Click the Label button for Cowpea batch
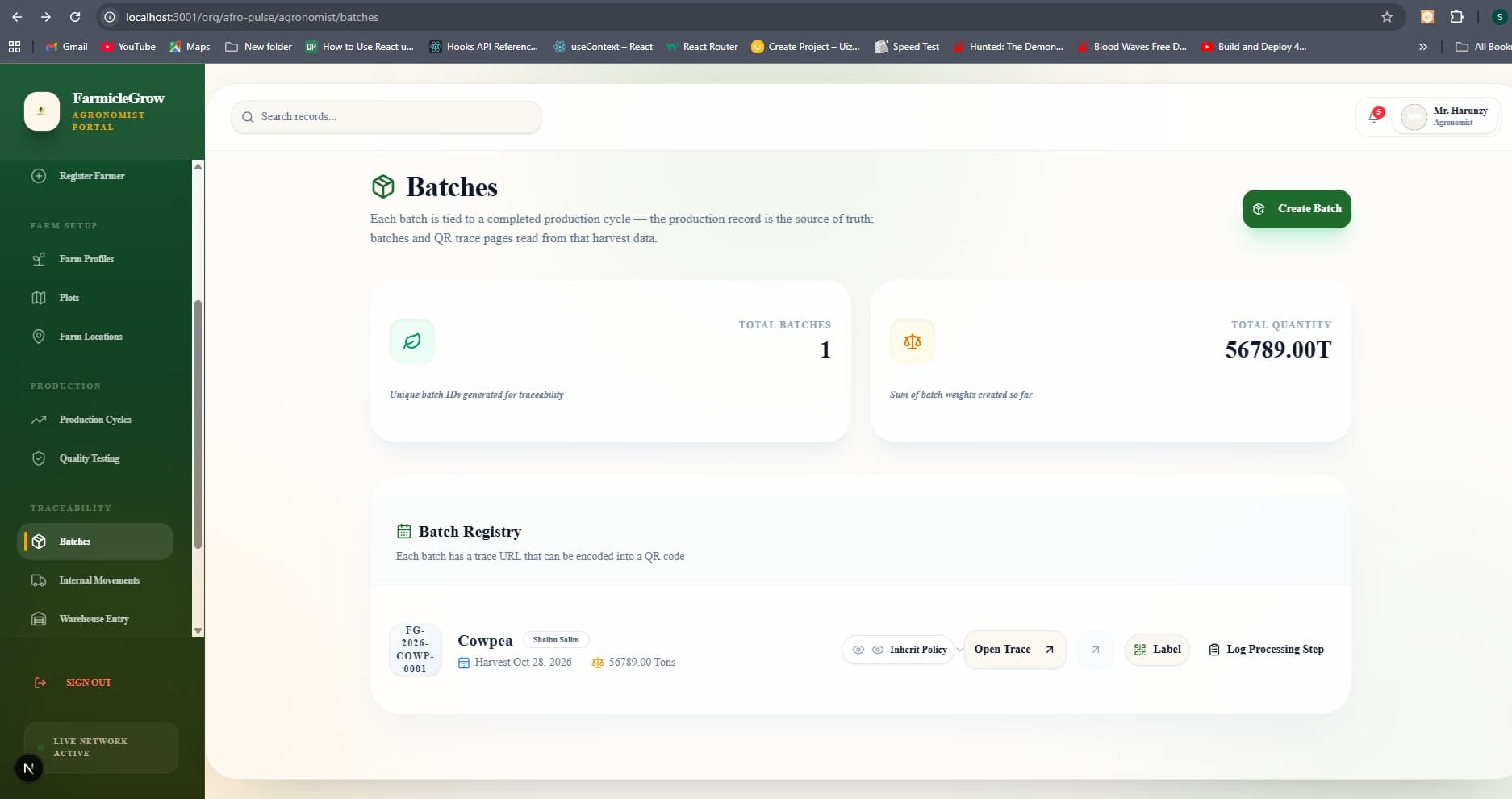1512x799 pixels. click(1157, 650)
